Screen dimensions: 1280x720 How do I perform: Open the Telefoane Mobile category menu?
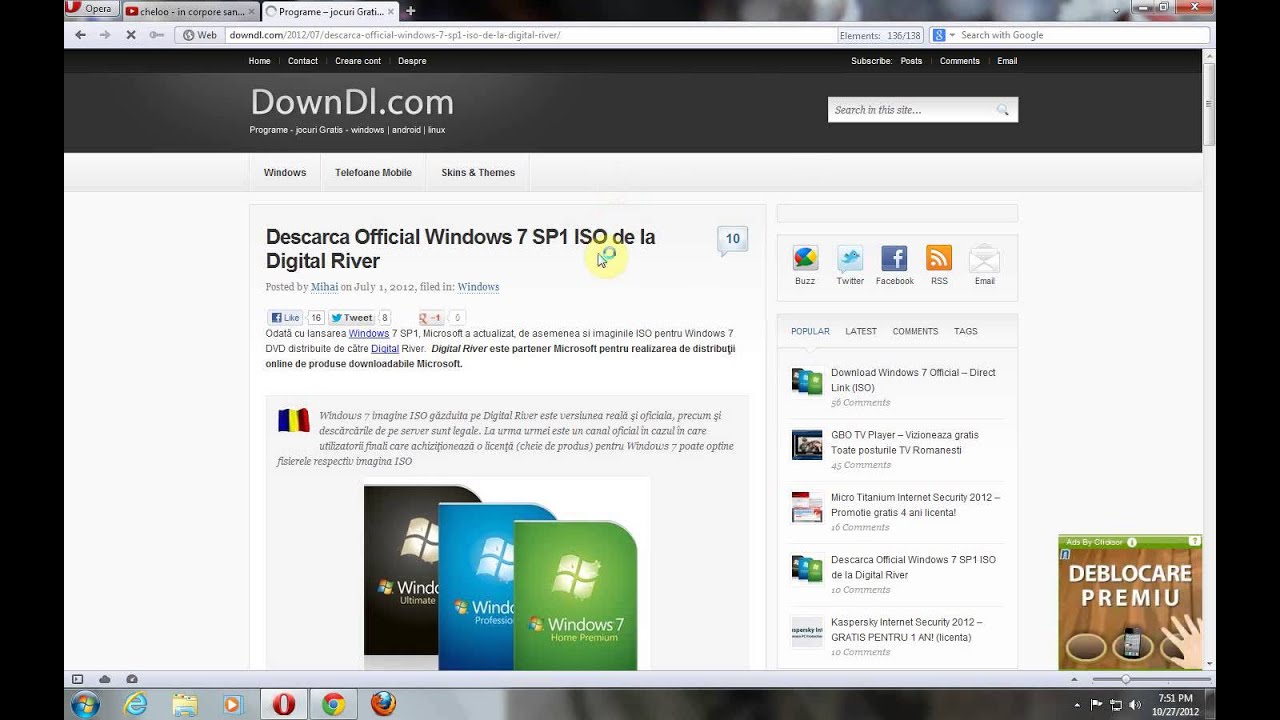(x=373, y=173)
